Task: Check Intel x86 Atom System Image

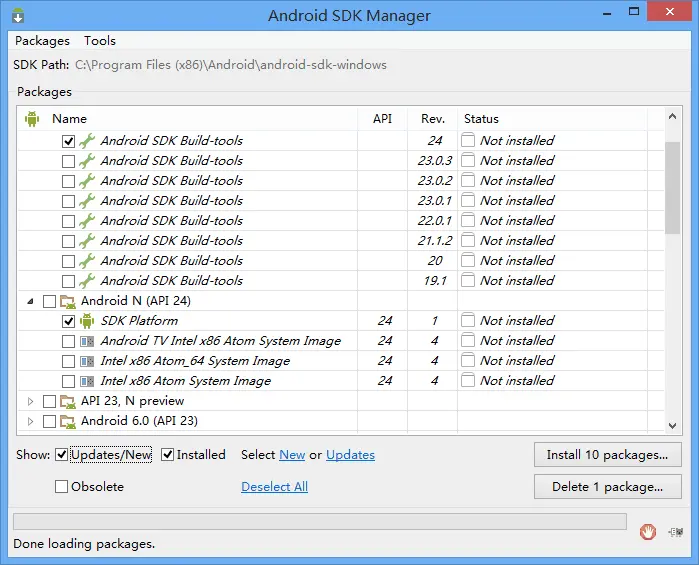Action: tap(68, 382)
